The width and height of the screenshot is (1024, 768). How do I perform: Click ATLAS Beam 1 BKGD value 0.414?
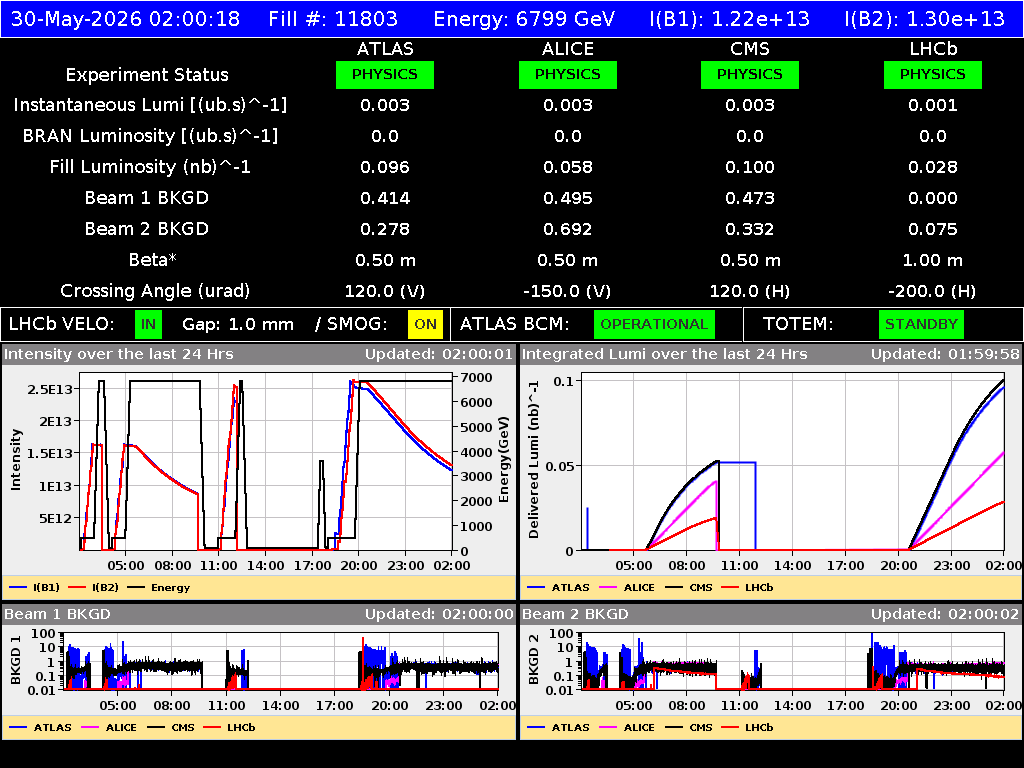point(385,198)
